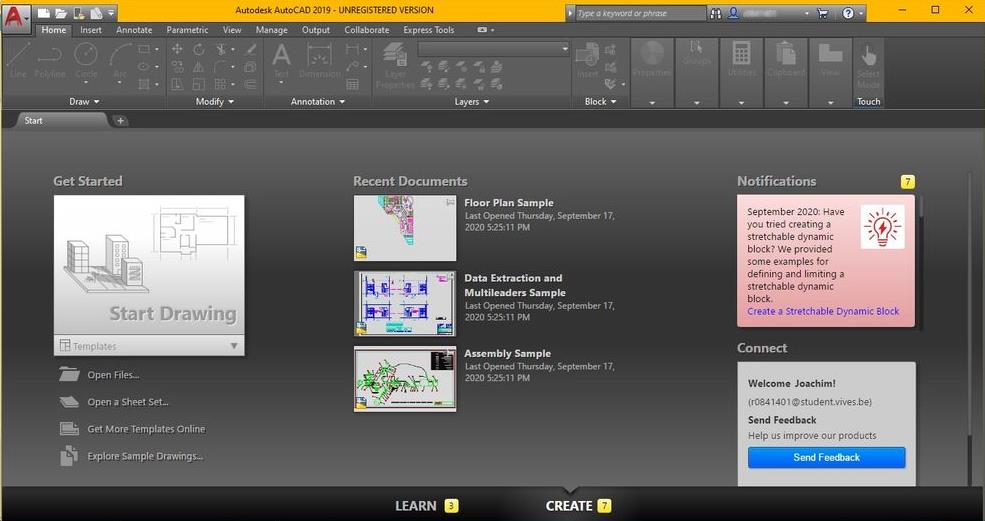The width and height of the screenshot is (985, 521).
Task: Click the new tab plus icon
Action: point(121,121)
